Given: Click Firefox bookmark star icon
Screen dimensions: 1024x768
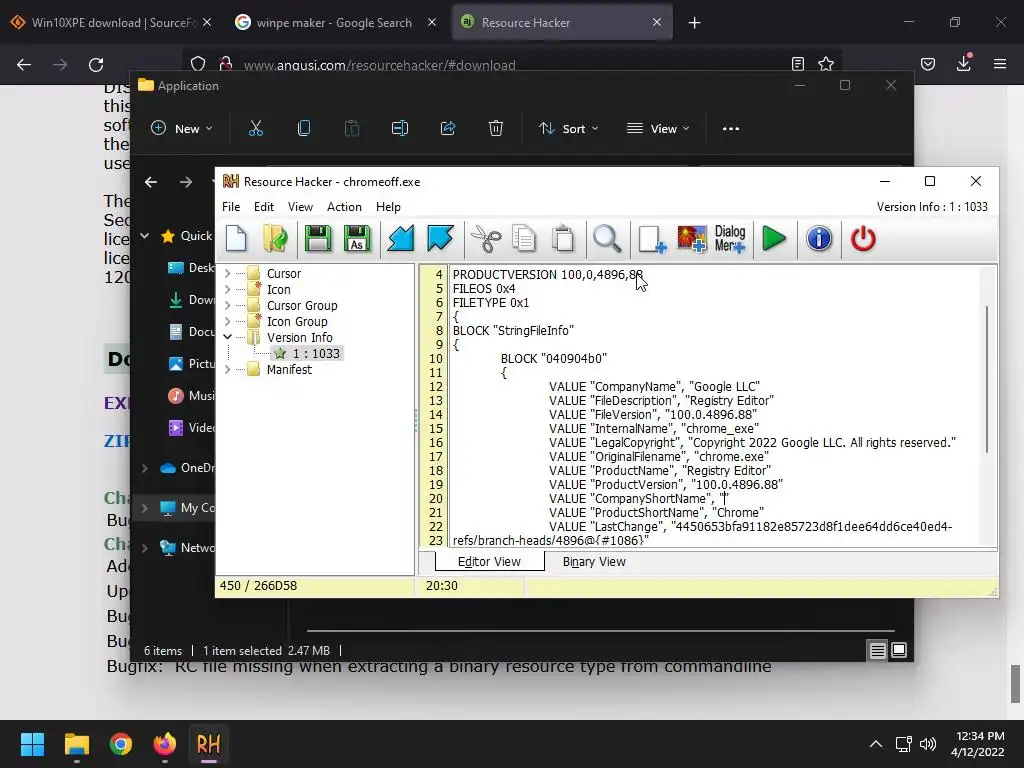Looking at the screenshot, I should 826,64.
